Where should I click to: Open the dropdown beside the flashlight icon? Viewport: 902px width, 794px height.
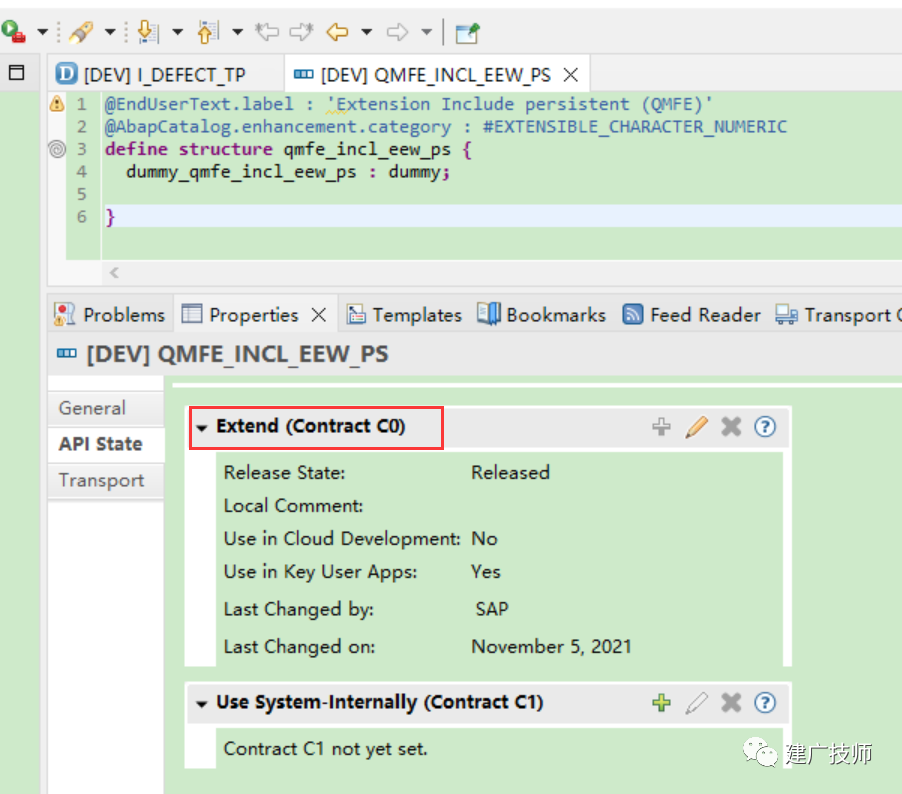click(x=110, y=32)
